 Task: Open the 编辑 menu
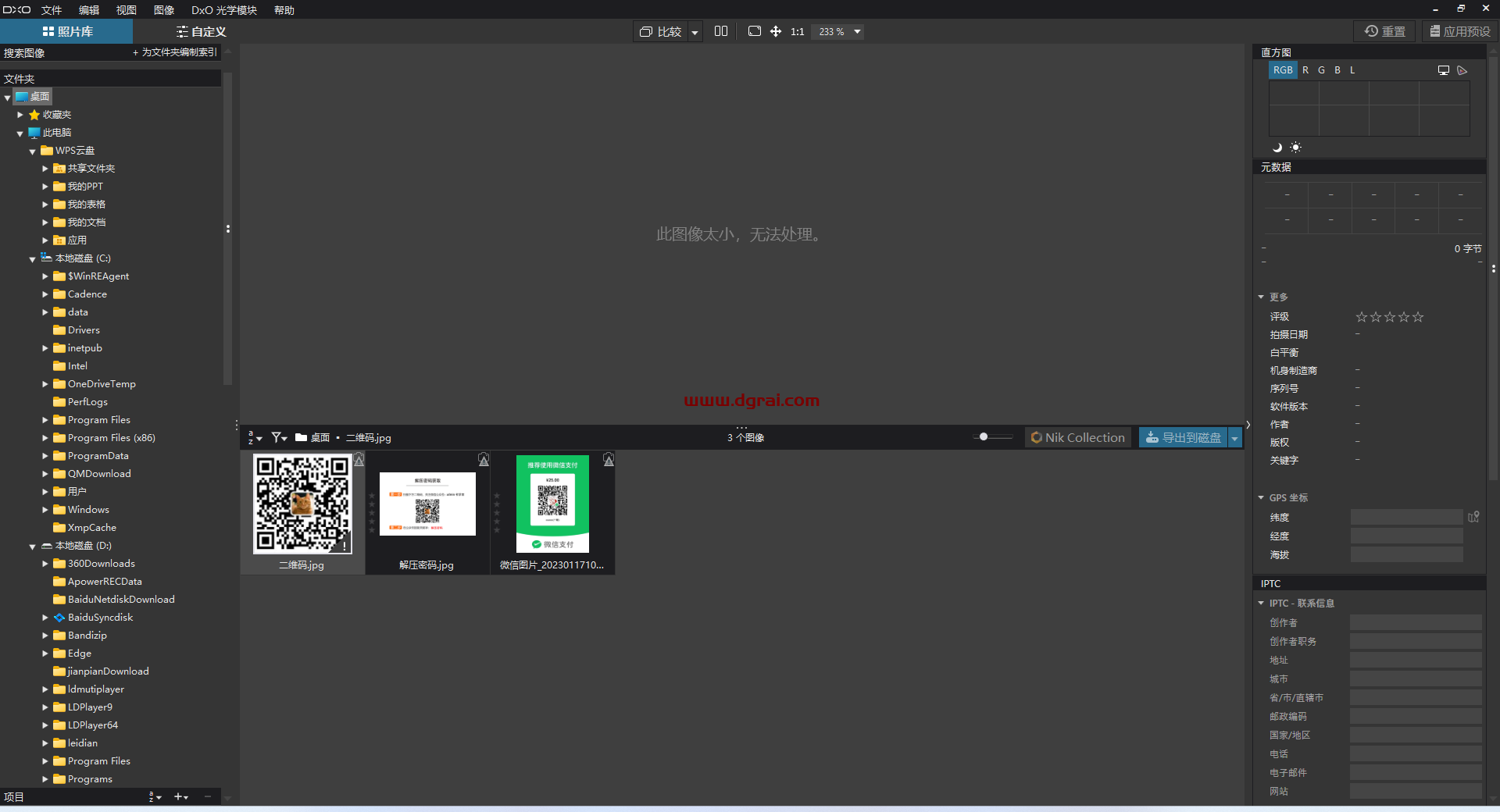click(89, 10)
